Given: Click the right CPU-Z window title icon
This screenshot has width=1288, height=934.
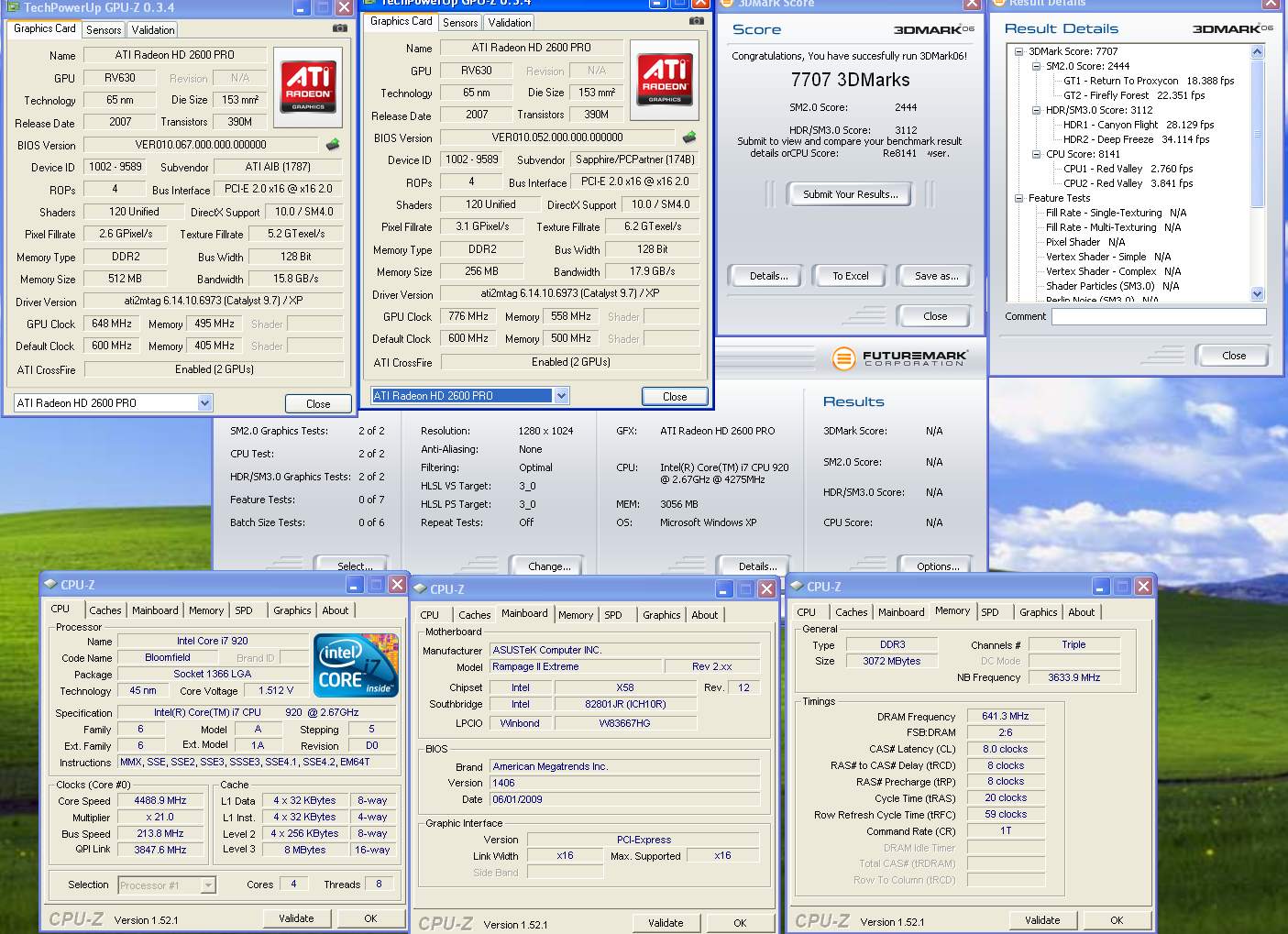Looking at the screenshot, I should coord(797,587).
